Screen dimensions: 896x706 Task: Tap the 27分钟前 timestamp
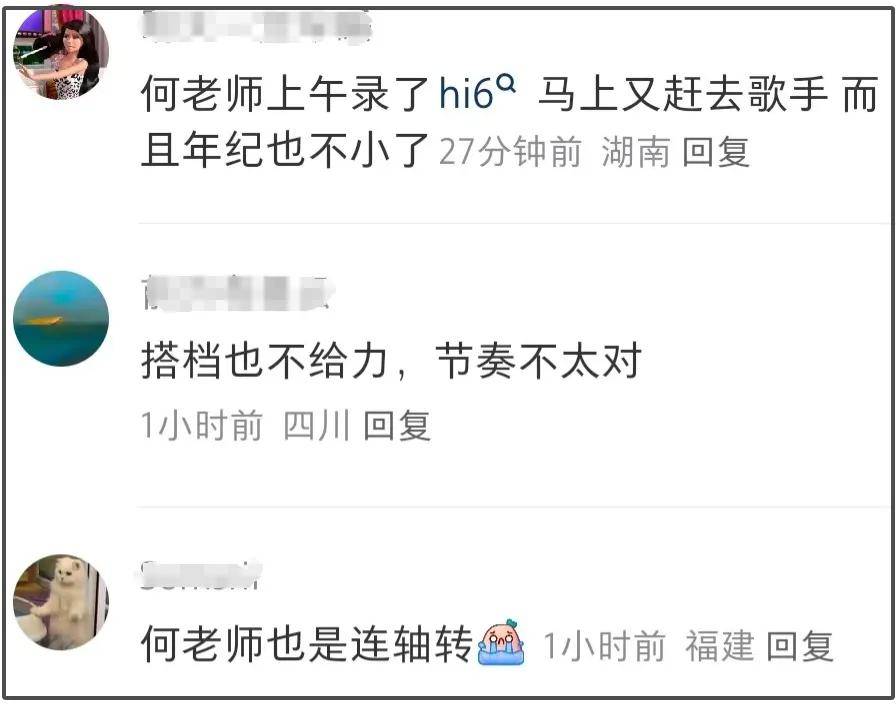(x=510, y=152)
